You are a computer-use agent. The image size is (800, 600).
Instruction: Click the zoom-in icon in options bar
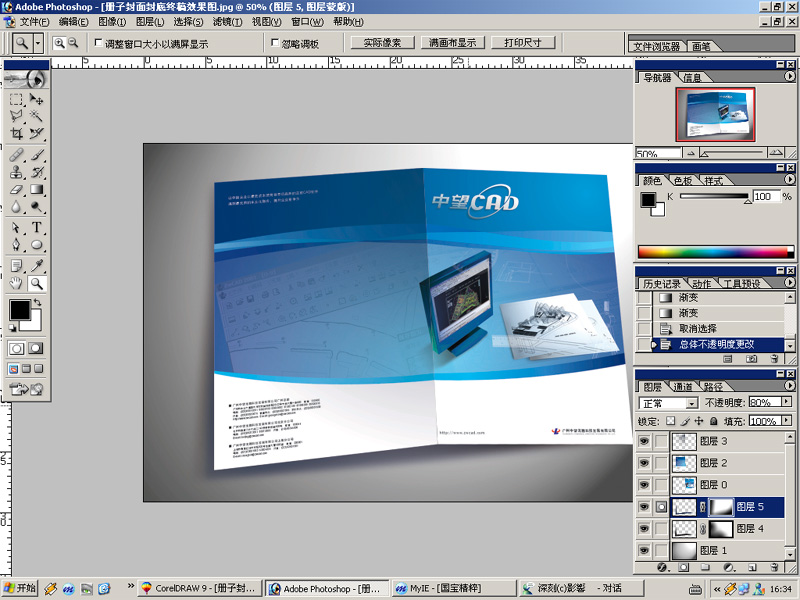pyautogui.click(x=60, y=43)
